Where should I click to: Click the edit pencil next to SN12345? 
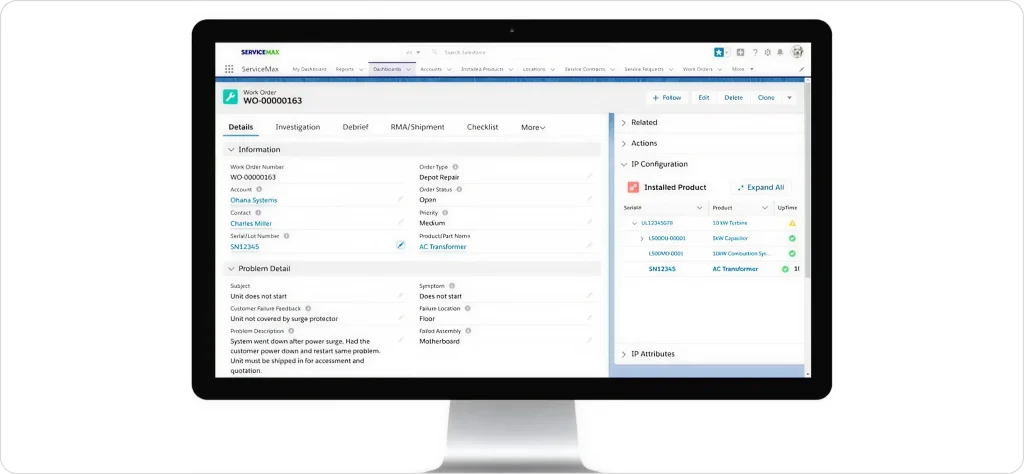pos(401,245)
